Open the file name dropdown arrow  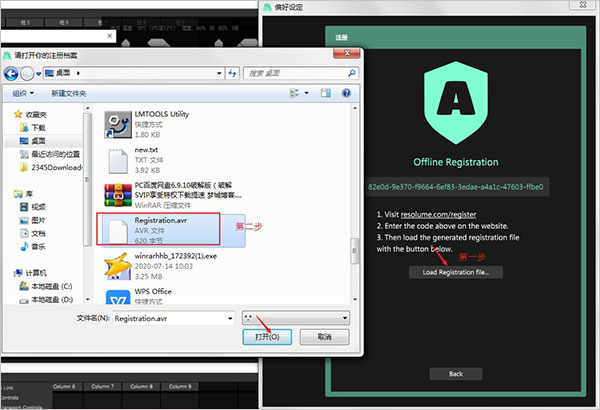tap(230, 318)
